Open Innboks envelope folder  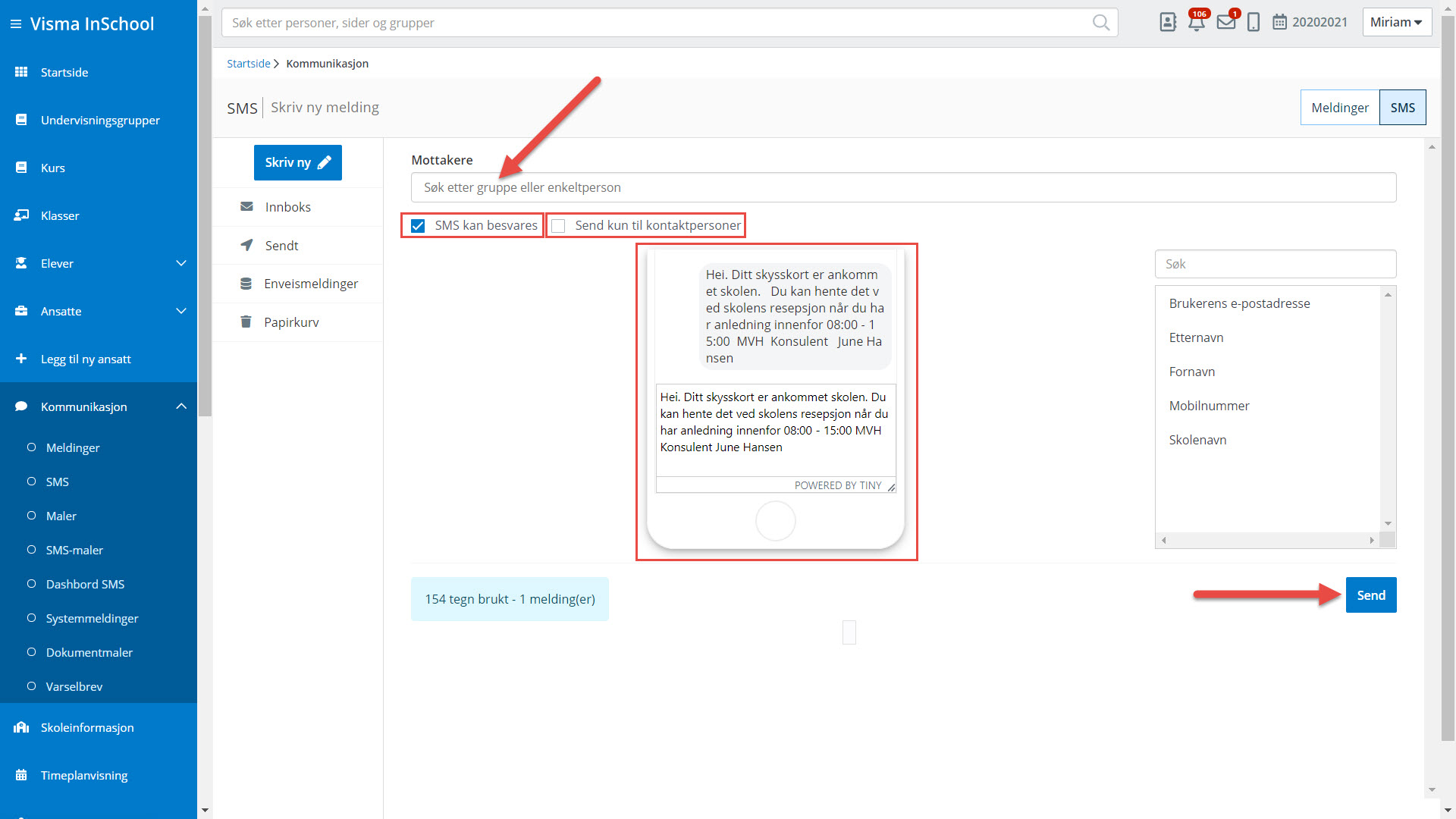click(287, 207)
